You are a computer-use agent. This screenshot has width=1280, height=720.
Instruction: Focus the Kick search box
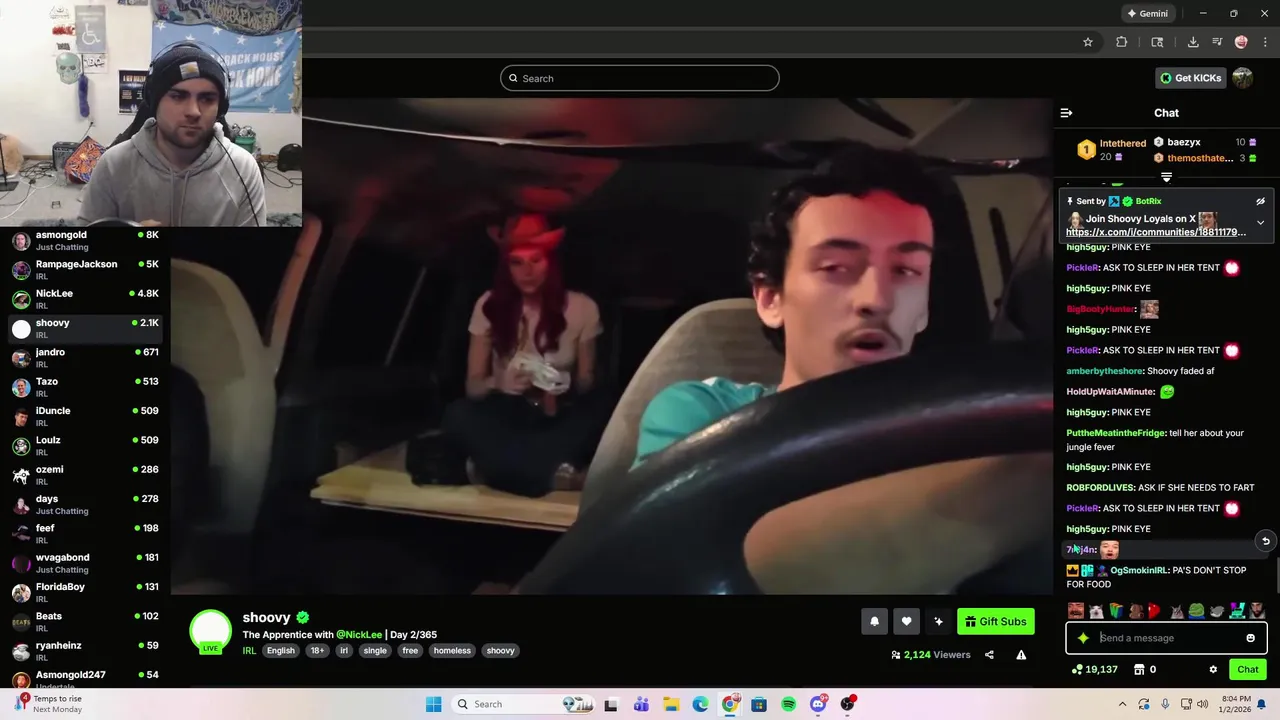pyautogui.click(x=639, y=78)
